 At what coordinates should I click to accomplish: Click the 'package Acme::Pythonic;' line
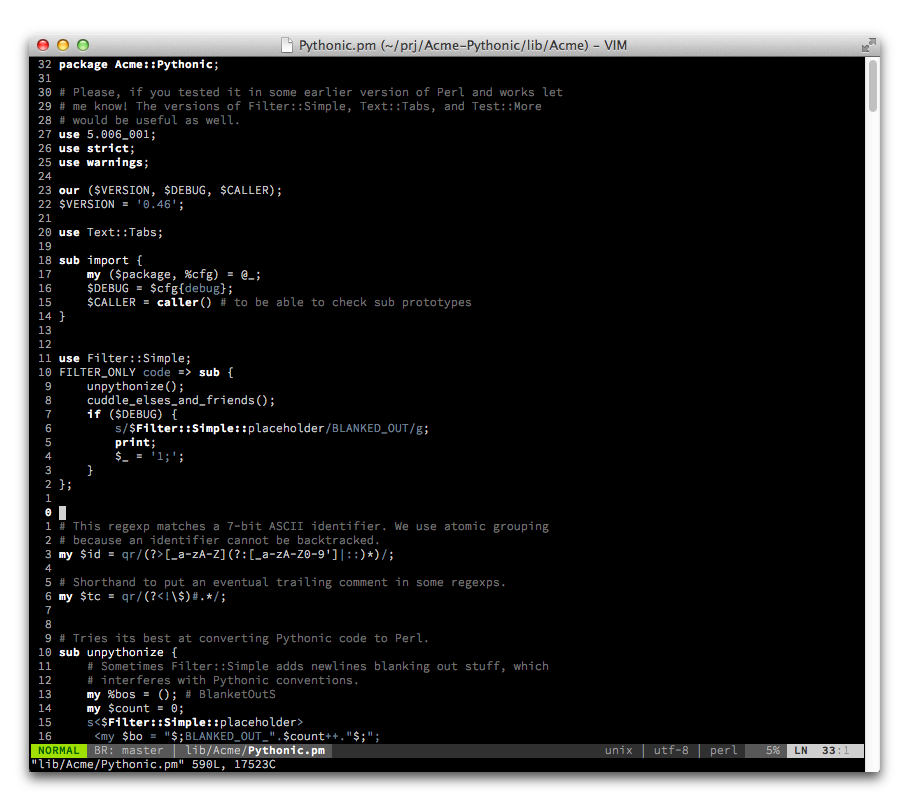coord(139,64)
